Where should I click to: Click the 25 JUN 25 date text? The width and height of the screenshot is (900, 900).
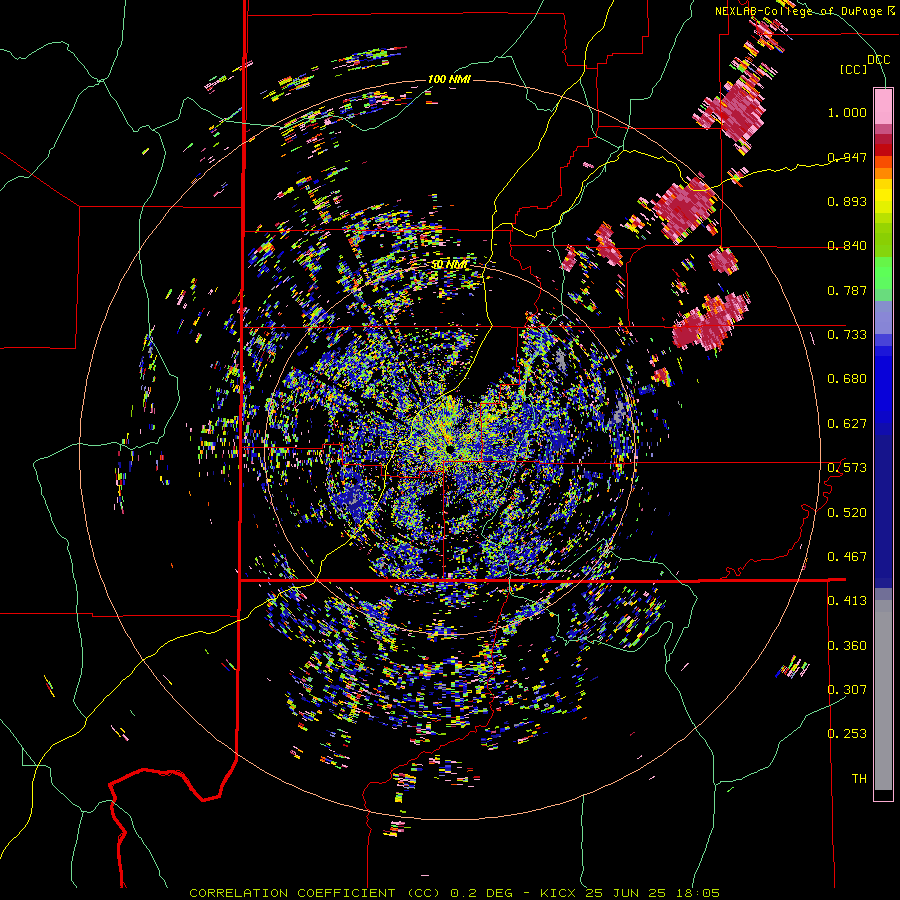[x=625, y=893]
